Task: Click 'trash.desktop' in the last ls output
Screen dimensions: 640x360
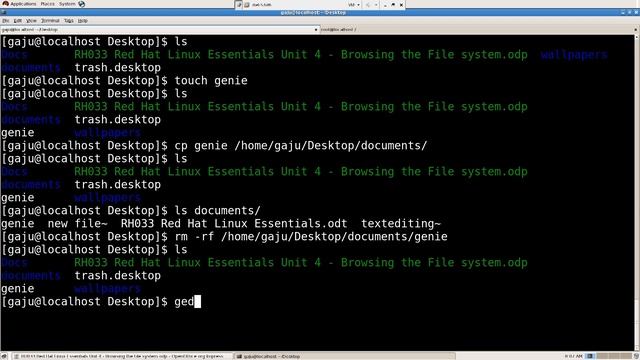Action: click(118, 276)
